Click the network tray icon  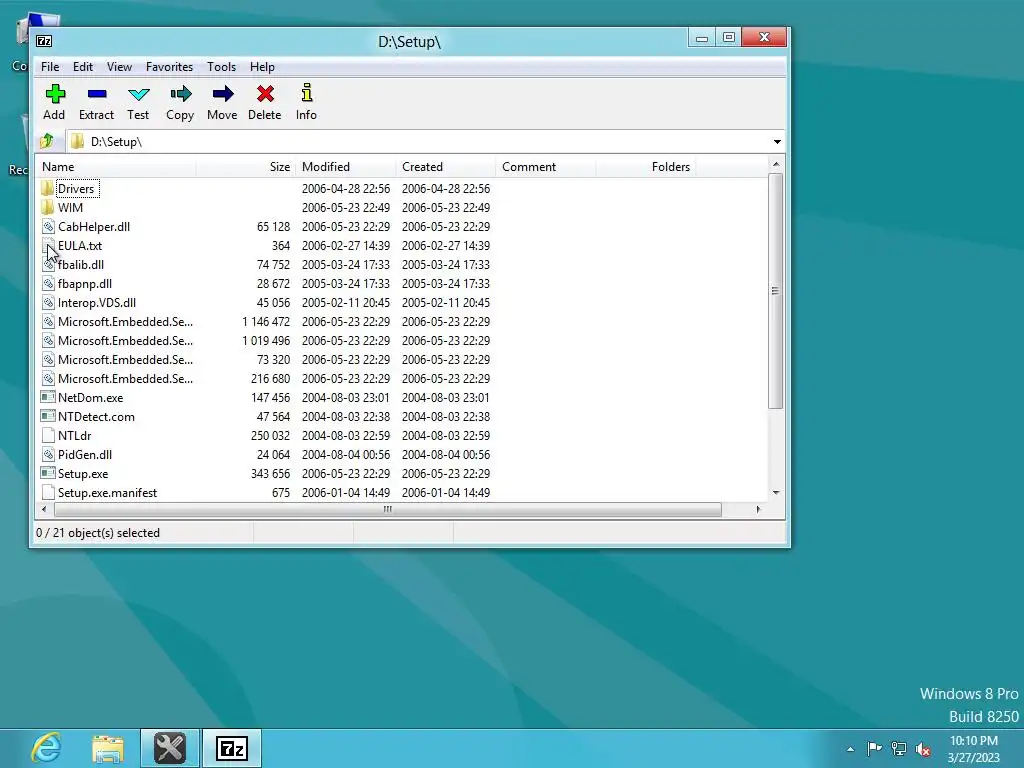(x=899, y=748)
